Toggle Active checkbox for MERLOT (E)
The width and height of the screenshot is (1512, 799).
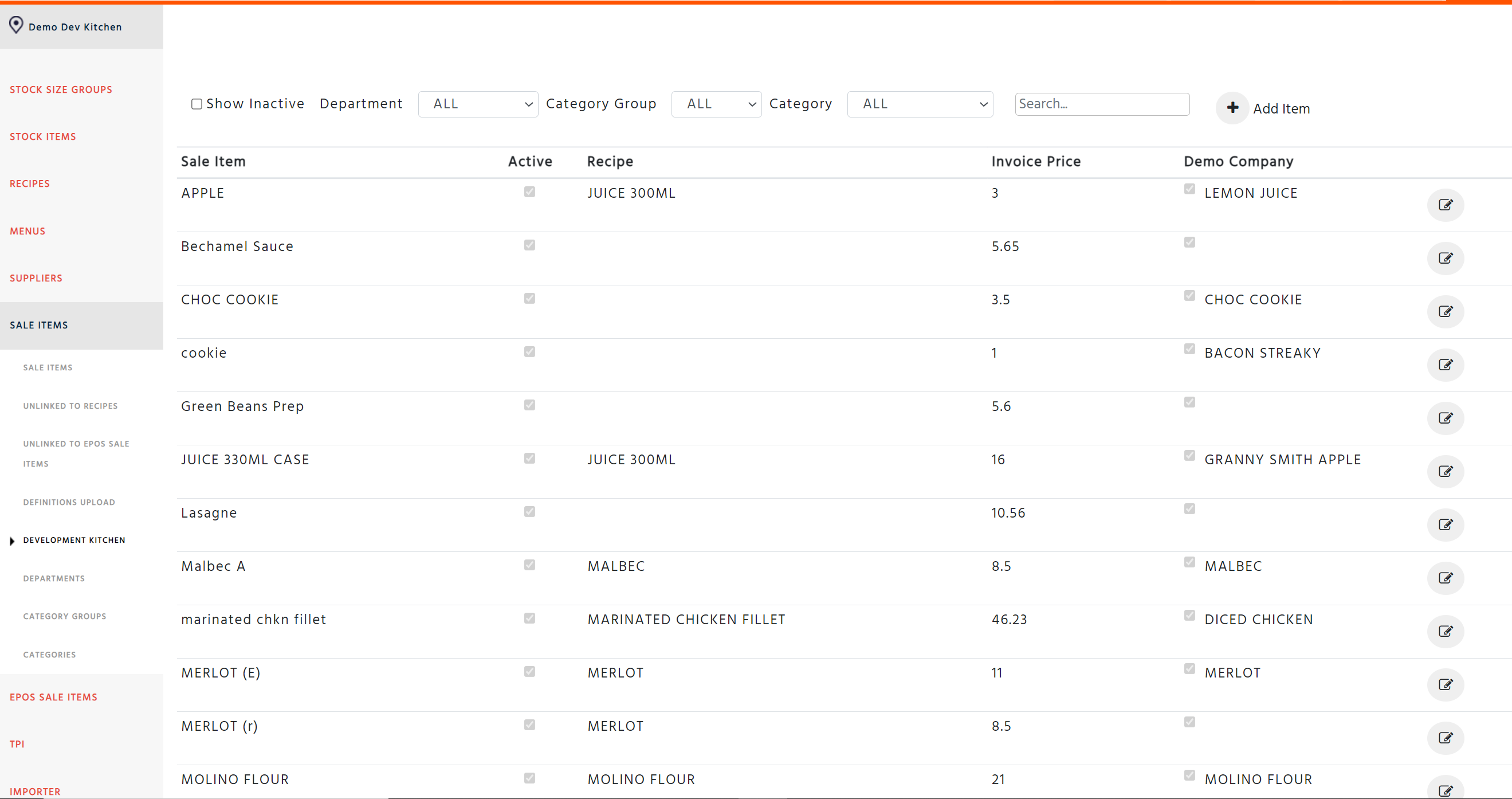coord(529,672)
